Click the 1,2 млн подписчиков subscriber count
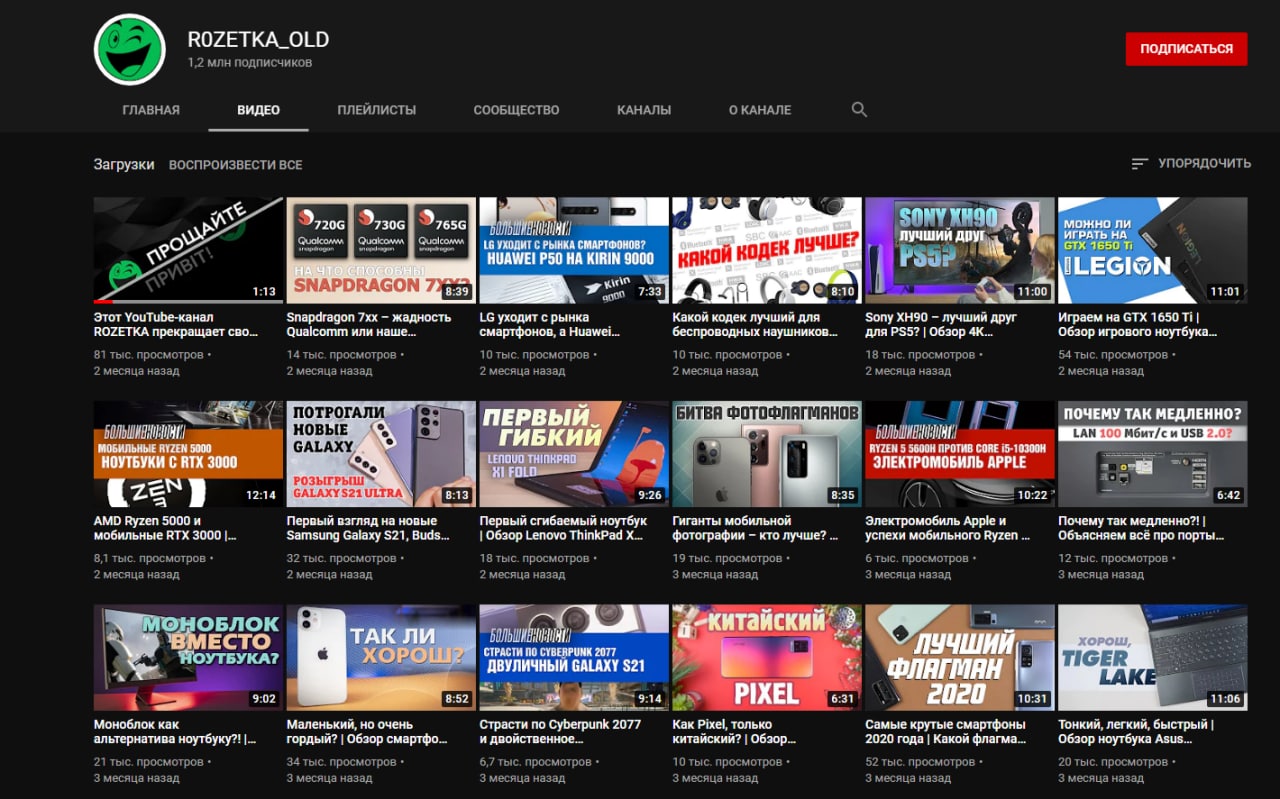 [x=249, y=63]
